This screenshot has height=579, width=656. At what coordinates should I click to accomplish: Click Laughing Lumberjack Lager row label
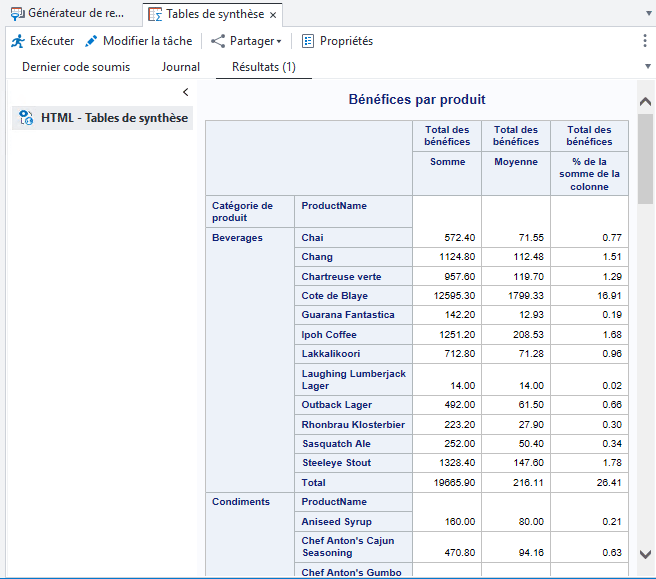354,380
